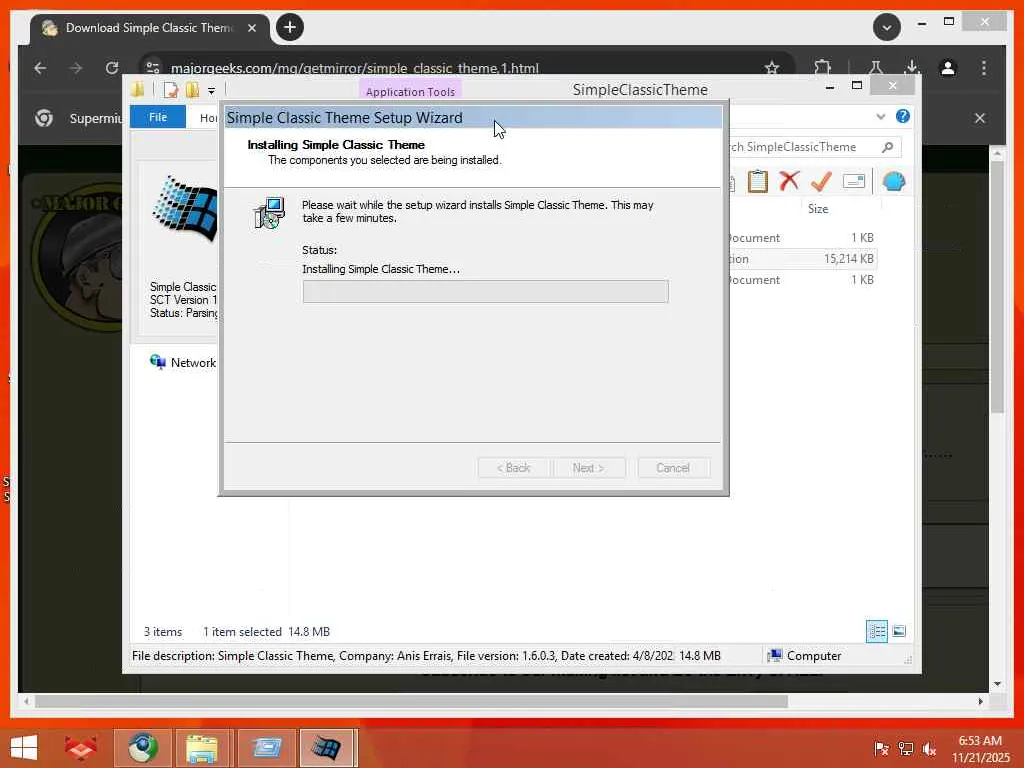The width and height of the screenshot is (1024, 768).
Task: Click the Chrome address bar URL
Action: point(355,68)
